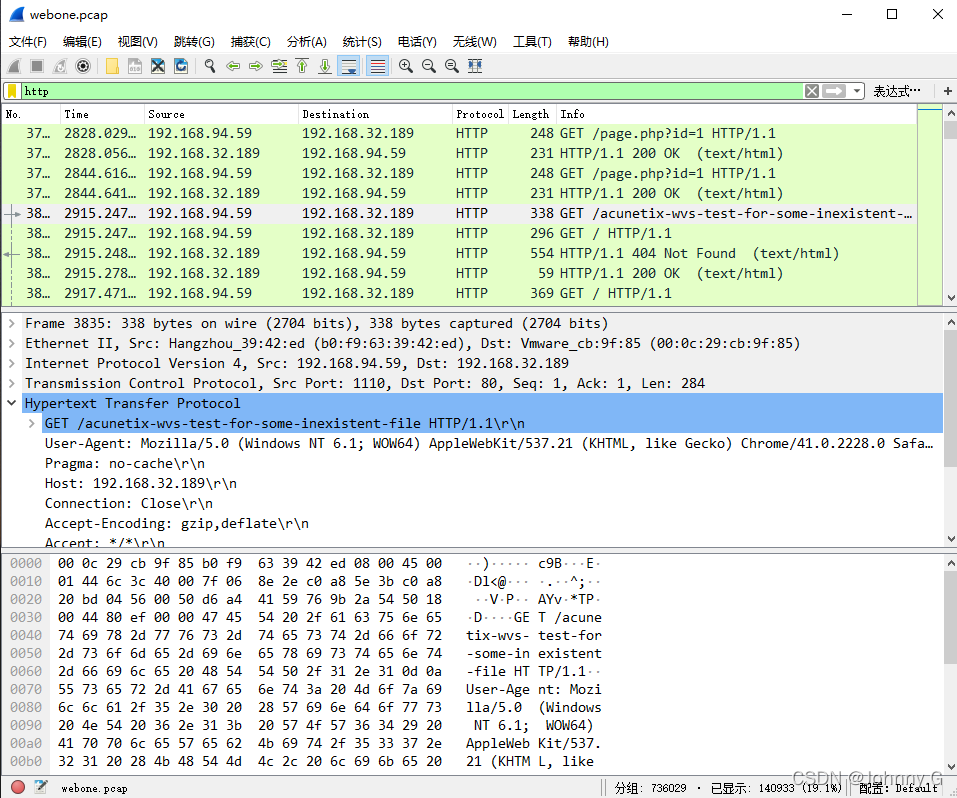Open the 分析(A) menu
957x798 pixels.
click(307, 42)
